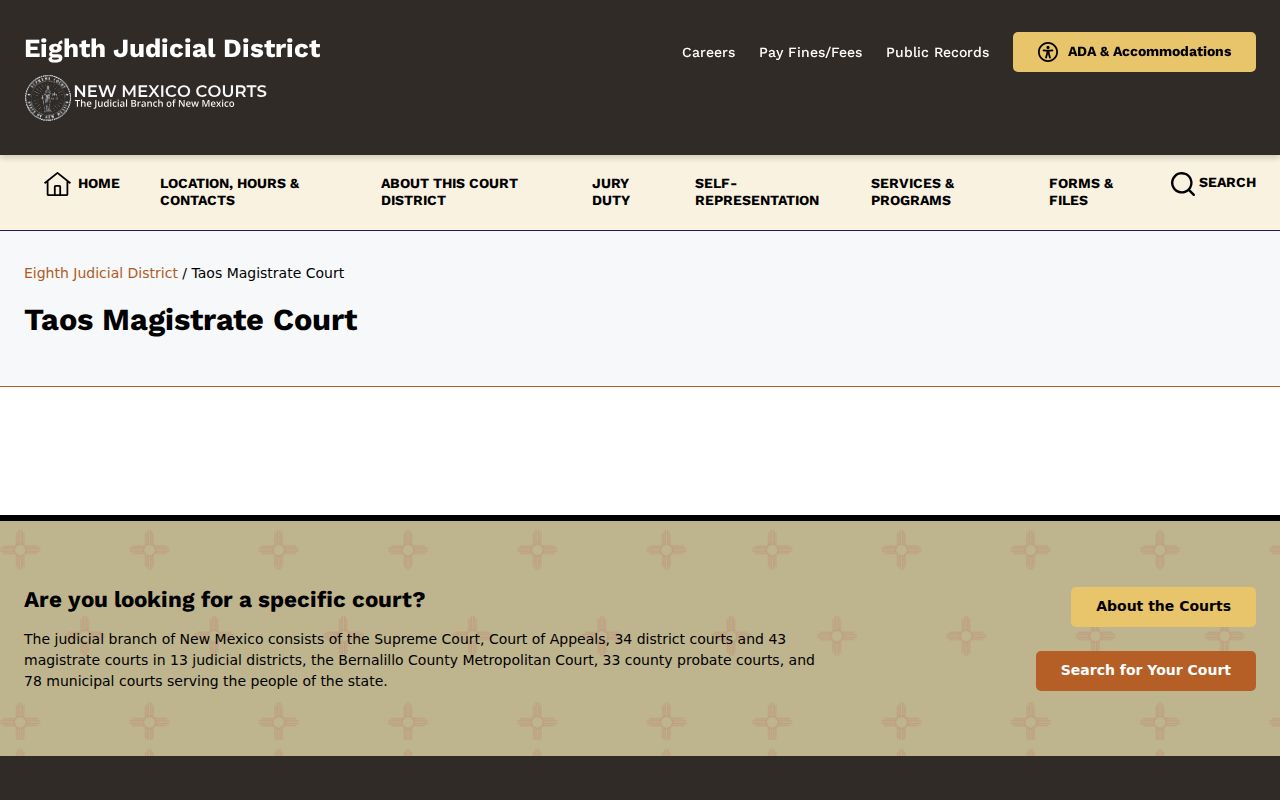This screenshot has height=800, width=1280.
Task: Click the accessibility person icon
Action: pos(1047,52)
